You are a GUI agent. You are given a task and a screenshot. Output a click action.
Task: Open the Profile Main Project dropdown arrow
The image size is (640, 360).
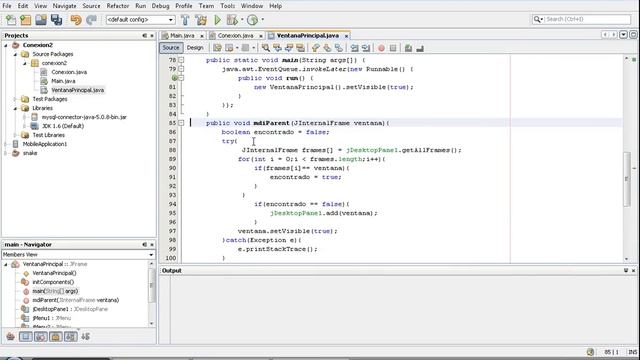[262, 20]
